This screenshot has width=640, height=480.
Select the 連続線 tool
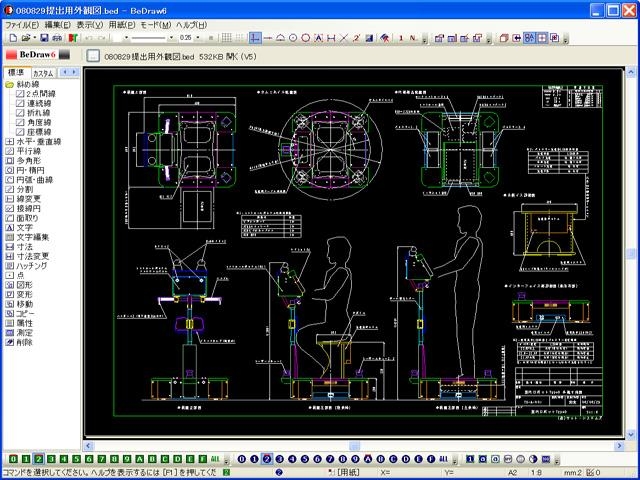coord(33,103)
